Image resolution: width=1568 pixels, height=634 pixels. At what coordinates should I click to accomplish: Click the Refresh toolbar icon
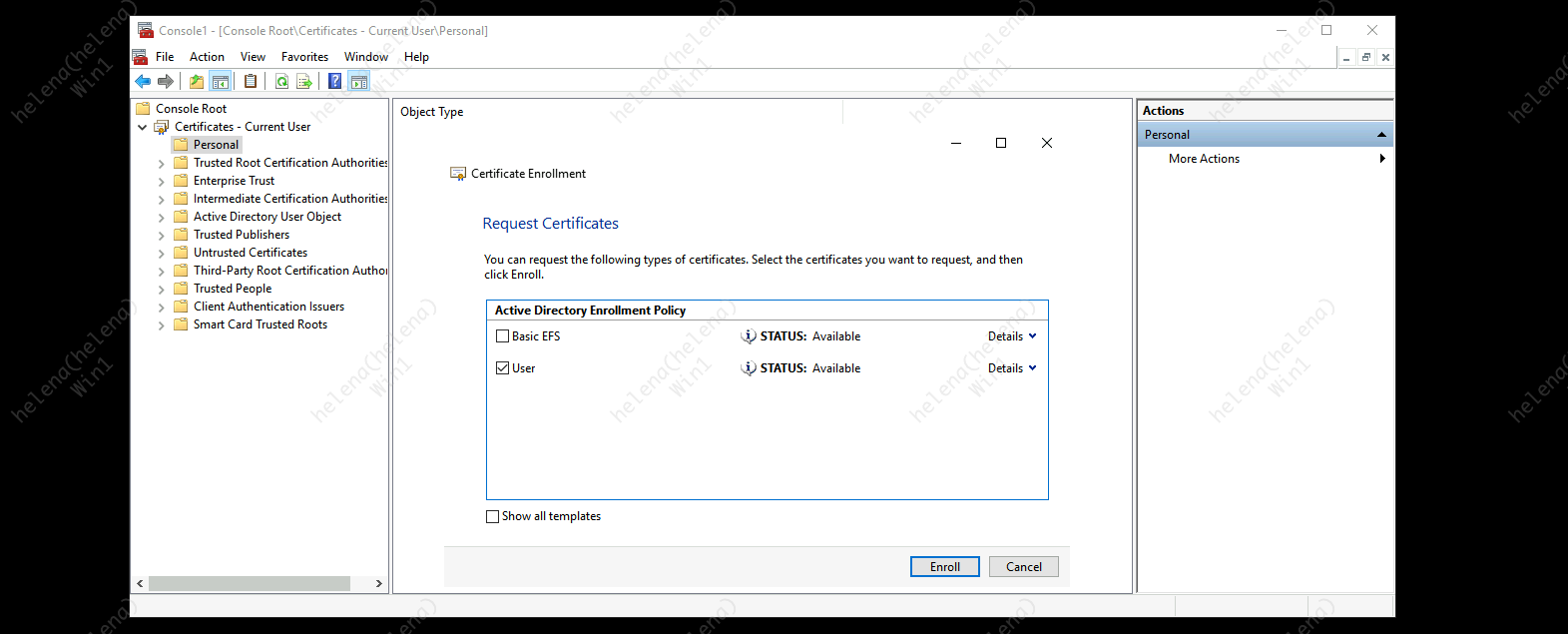tap(282, 82)
